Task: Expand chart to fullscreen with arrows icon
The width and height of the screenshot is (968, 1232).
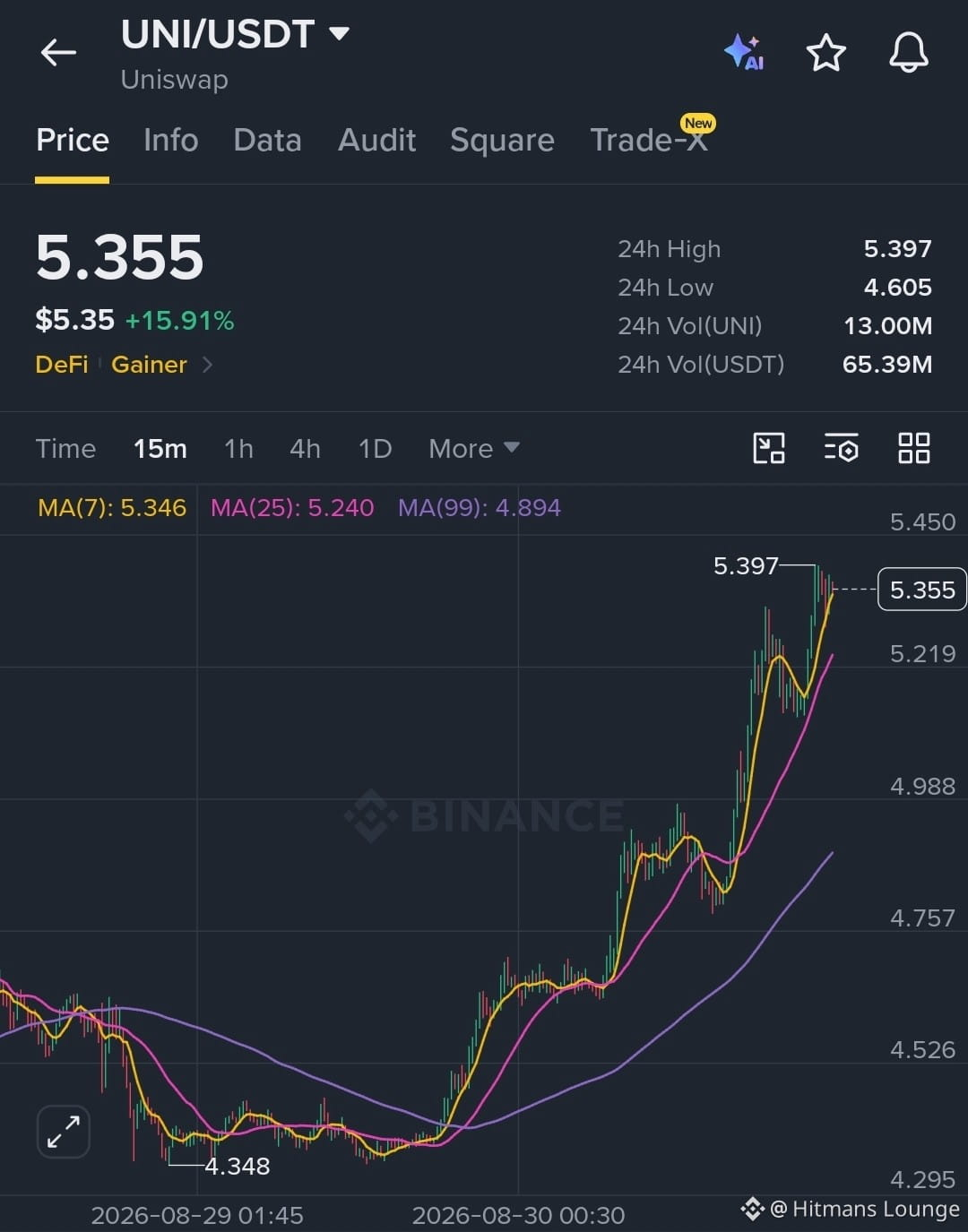Action: [64, 1132]
